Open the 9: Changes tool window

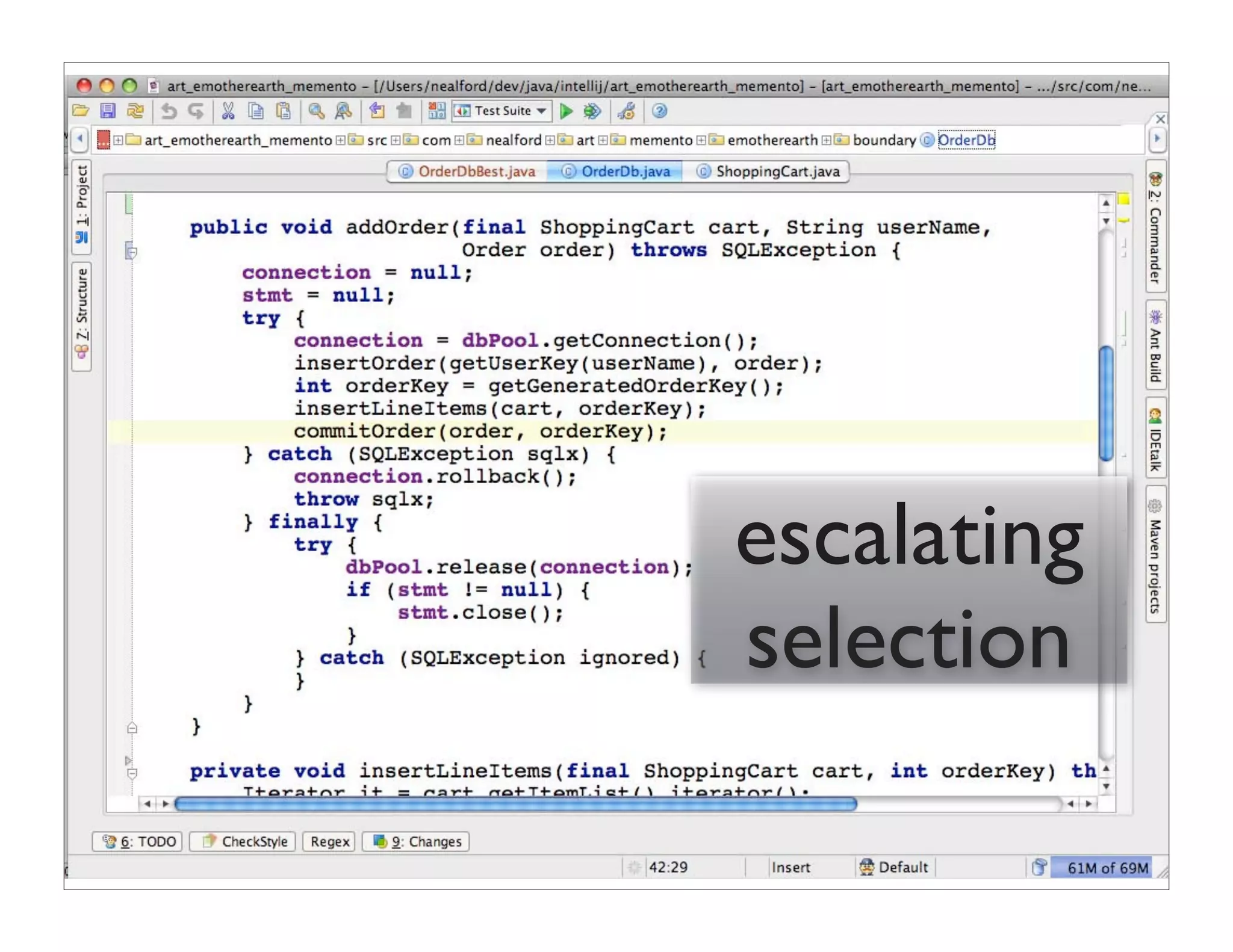(x=417, y=841)
